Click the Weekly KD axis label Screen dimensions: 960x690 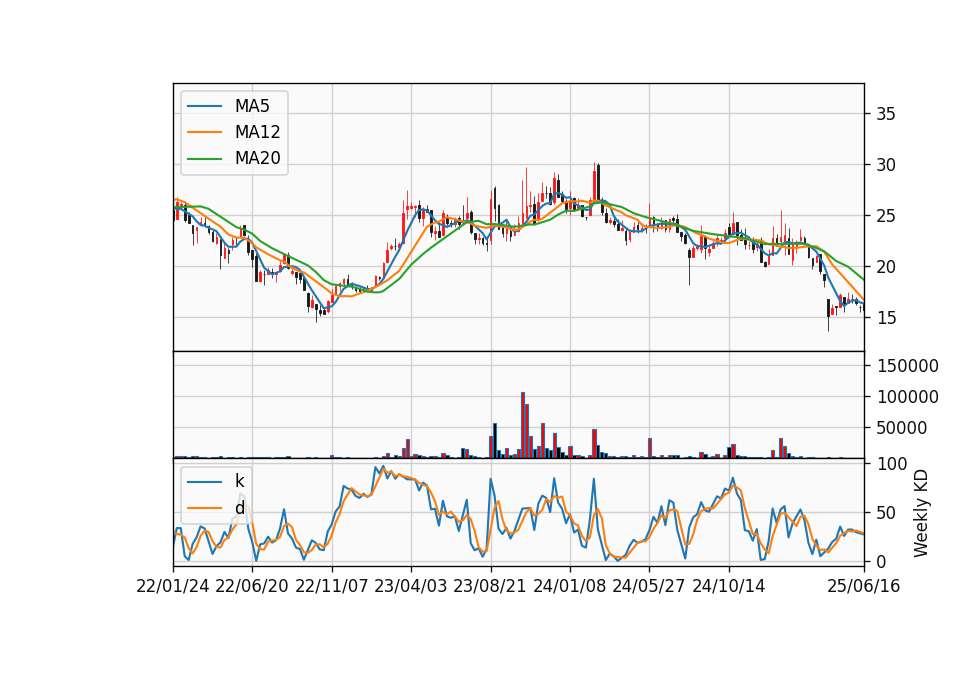(920, 513)
